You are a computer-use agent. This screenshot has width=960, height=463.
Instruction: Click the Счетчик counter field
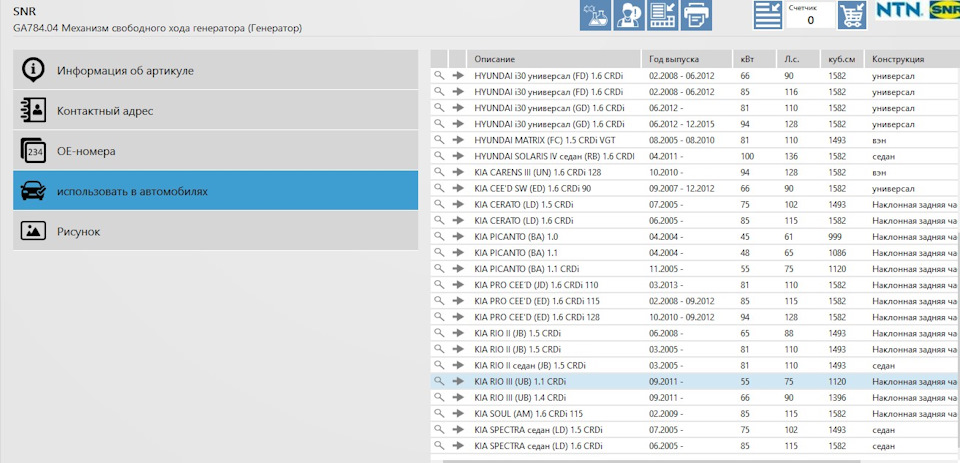(x=810, y=20)
